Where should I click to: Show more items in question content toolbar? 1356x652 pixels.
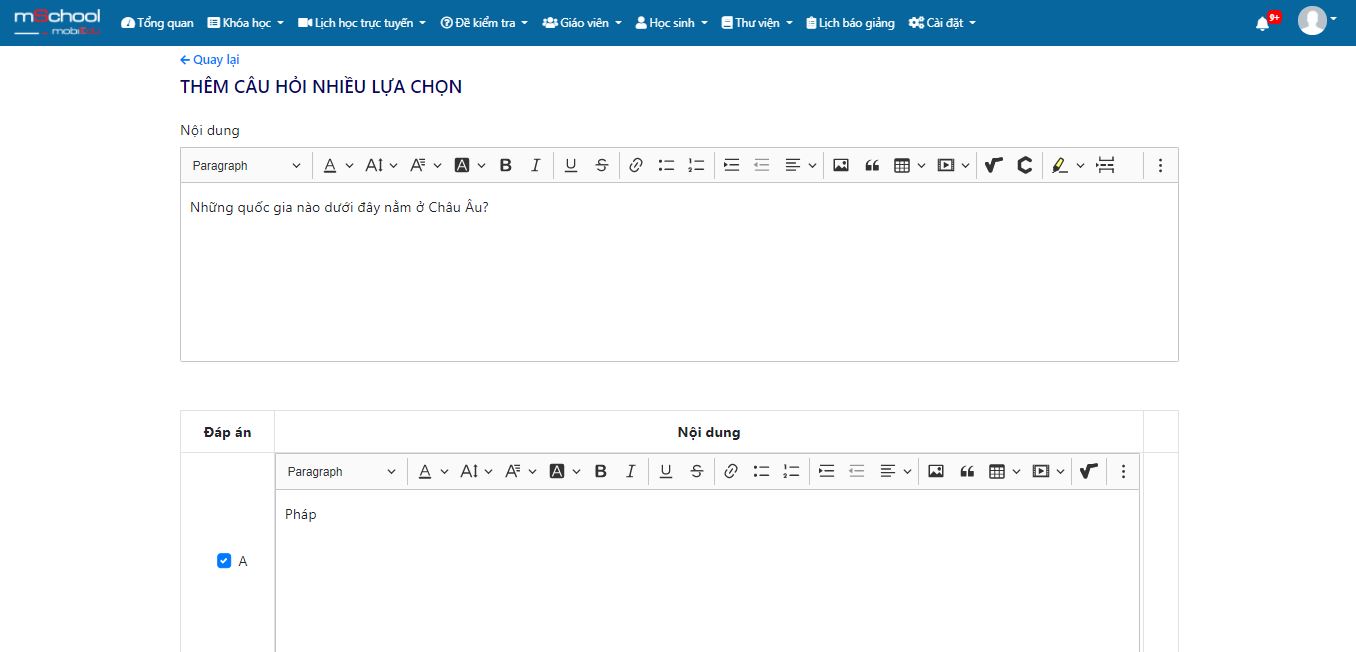(1160, 166)
